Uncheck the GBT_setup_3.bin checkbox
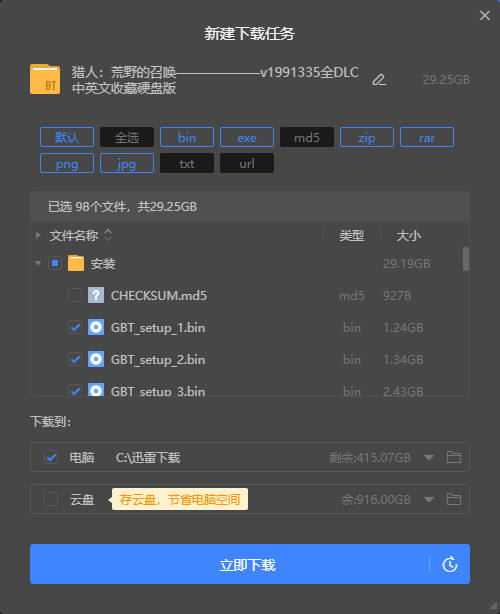This screenshot has width=500, height=614. pyautogui.click(x=75, y=390)
